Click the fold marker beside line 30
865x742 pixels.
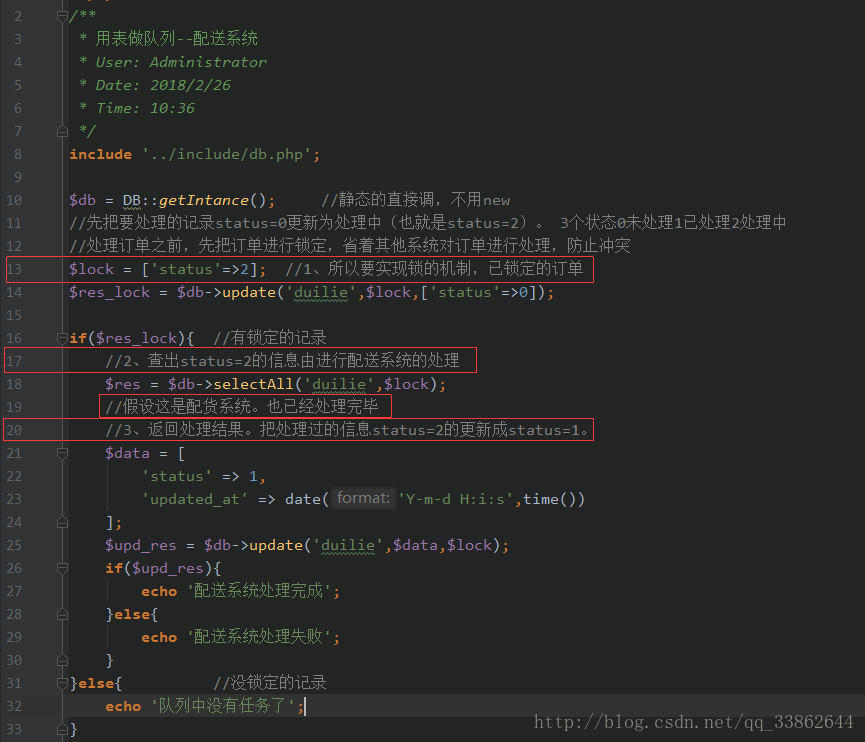[x=61, y=660]
